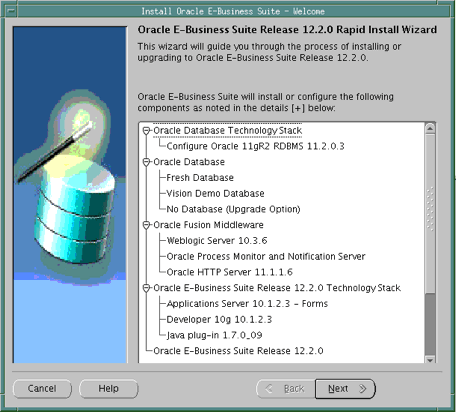Screen dimensions: 457x412
Task: Collapse the Oracle Fusion Middleware node
Action: [146, 225]
